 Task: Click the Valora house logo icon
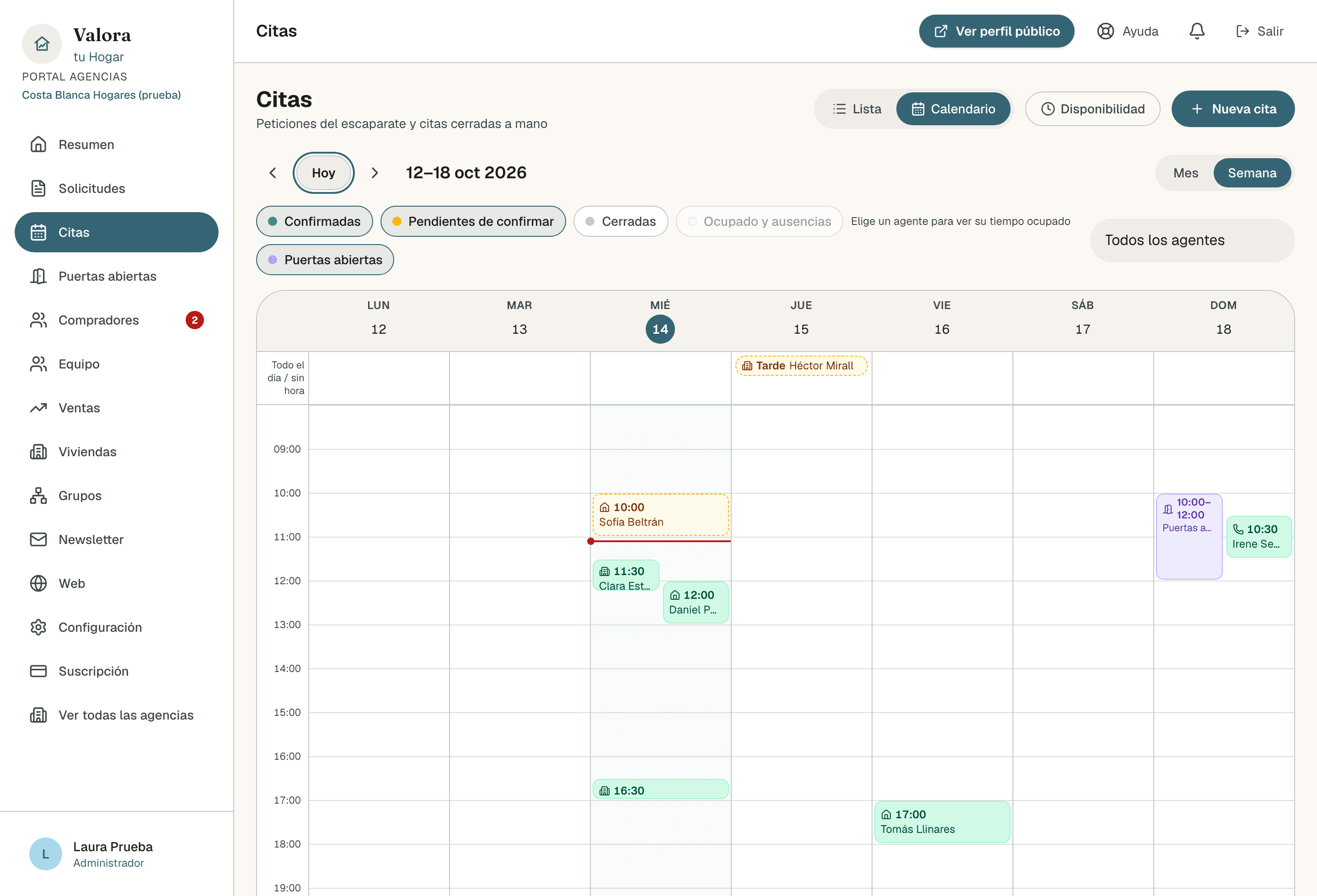(42, 43)
